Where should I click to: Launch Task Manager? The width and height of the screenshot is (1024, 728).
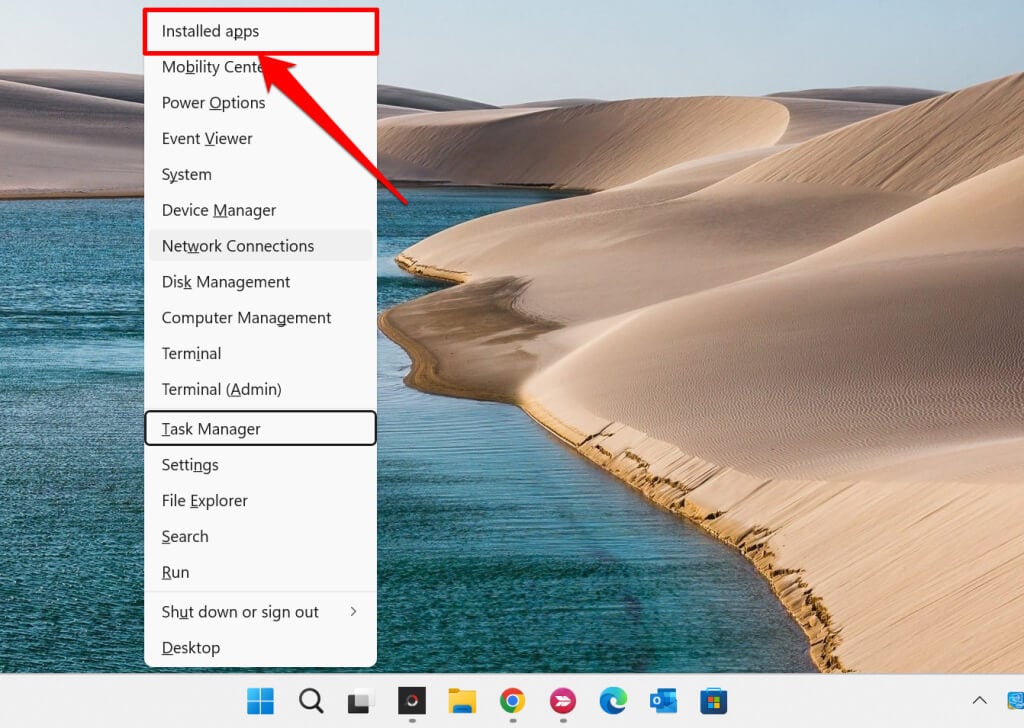260,428
